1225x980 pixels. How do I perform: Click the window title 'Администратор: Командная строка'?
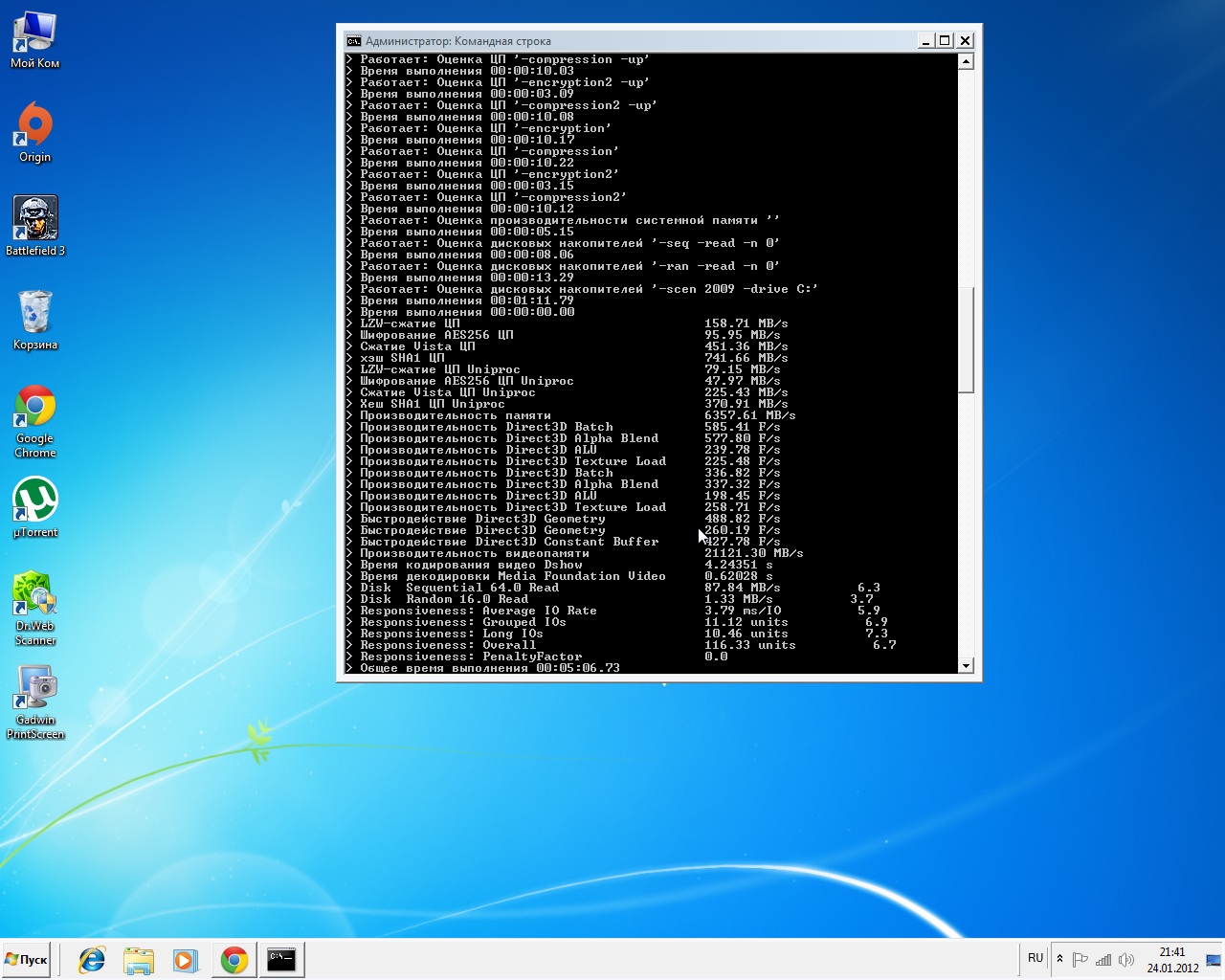coord(458,41)
